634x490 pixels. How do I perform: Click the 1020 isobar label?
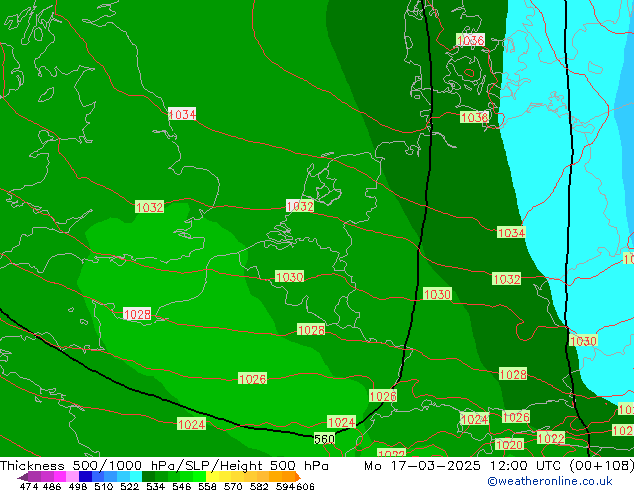point(509,445)
